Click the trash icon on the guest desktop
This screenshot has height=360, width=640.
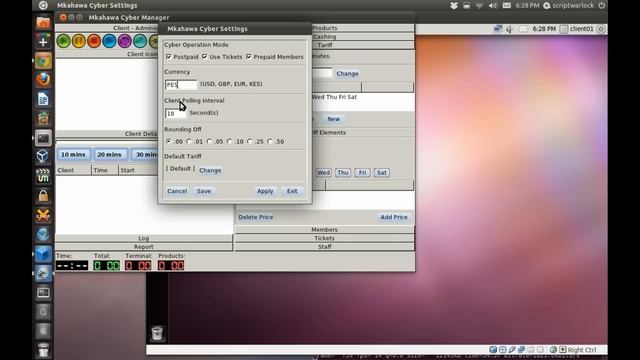click(157, 333)
